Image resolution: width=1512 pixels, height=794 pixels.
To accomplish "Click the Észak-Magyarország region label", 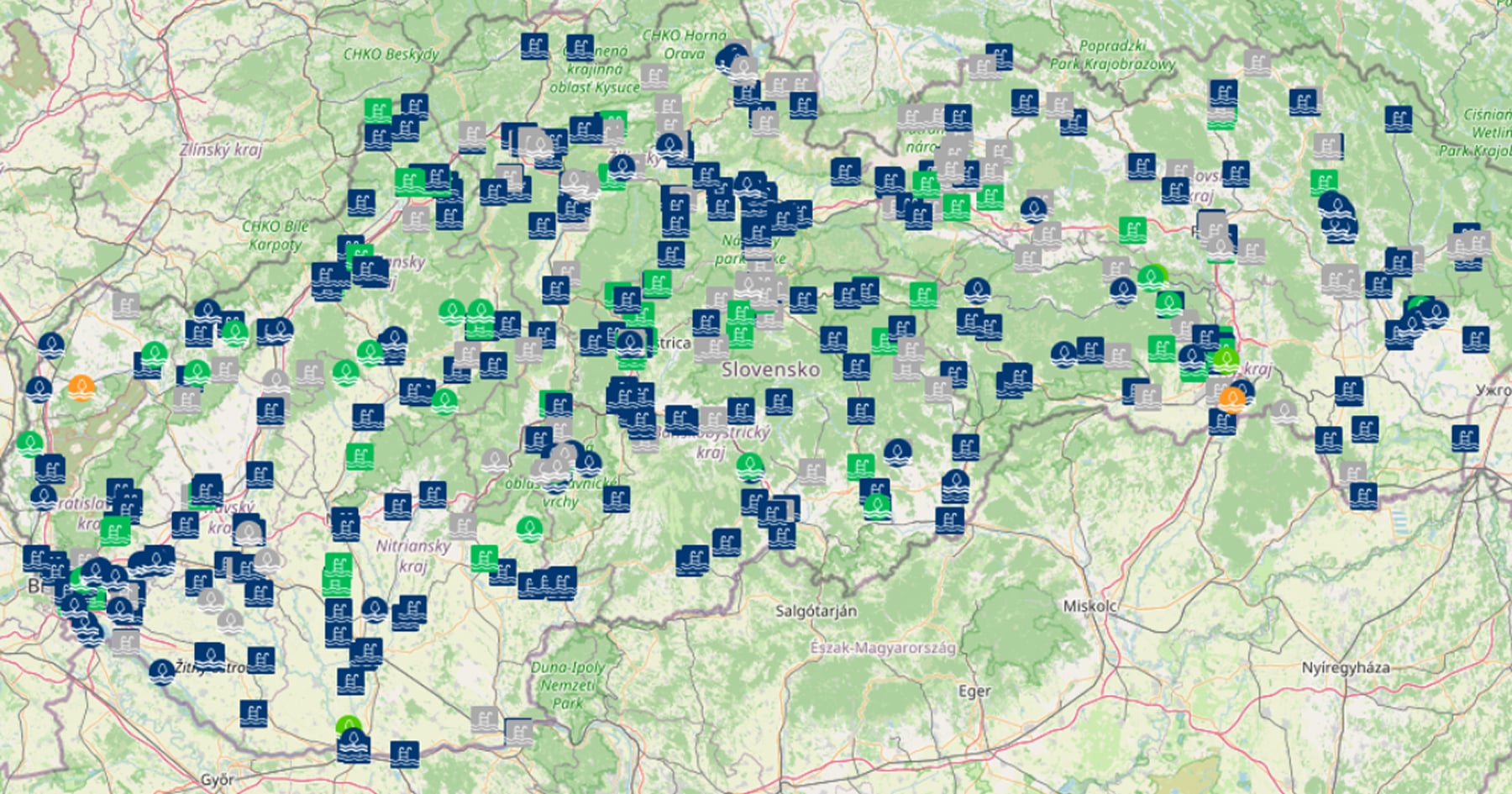I will 883,648.
